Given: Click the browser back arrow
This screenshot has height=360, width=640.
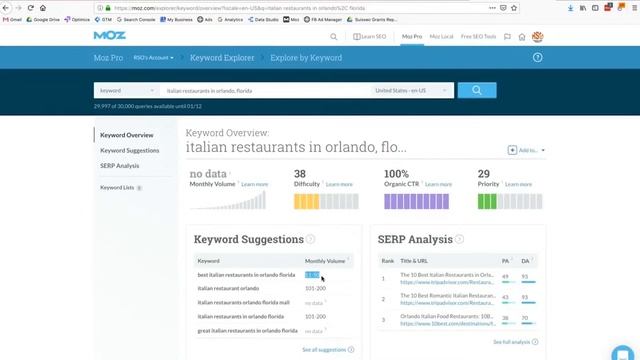Looking at the screenshot, I should coord(6,8).
